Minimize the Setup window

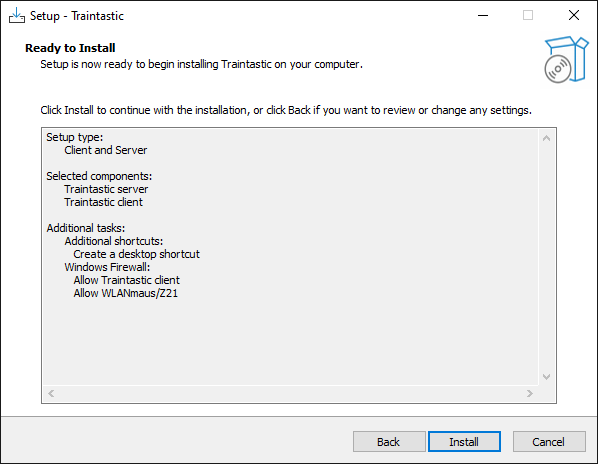point(483,16)
